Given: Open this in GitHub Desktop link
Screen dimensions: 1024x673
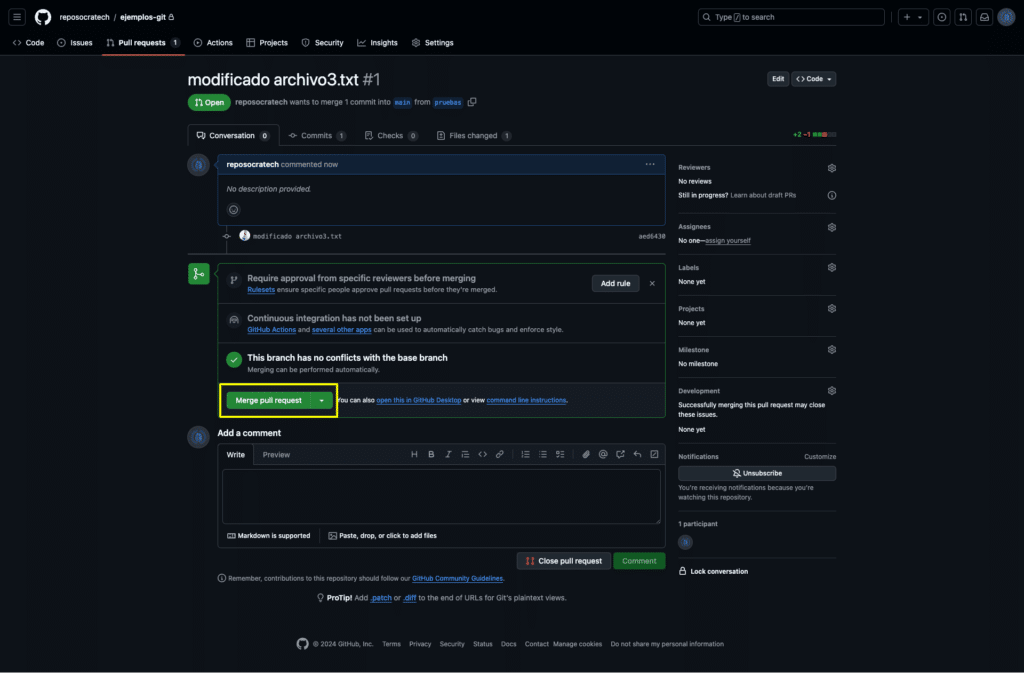Looking at the screenshot, I should pyautogui.click(x=419, y=400).
